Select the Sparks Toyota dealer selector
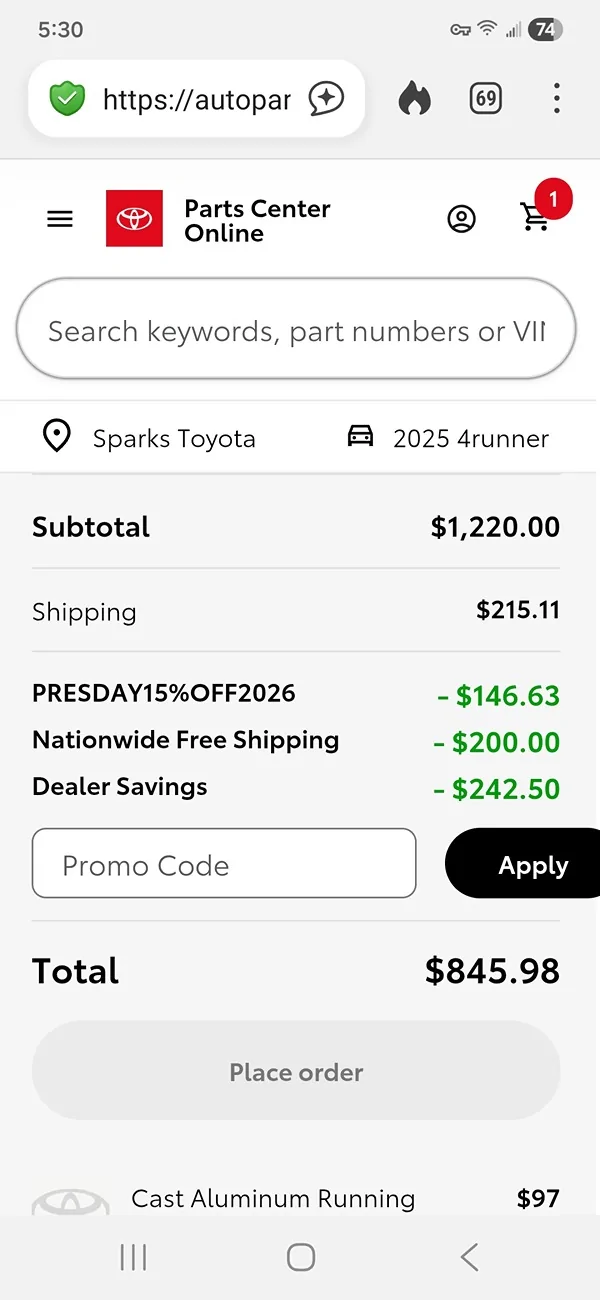 pos(174,438)
